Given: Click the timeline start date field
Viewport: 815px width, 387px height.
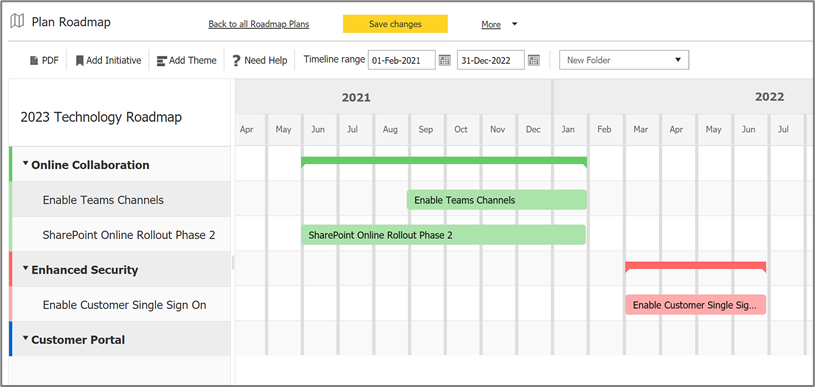Looking at the screenshot, I should click(402, 60).
